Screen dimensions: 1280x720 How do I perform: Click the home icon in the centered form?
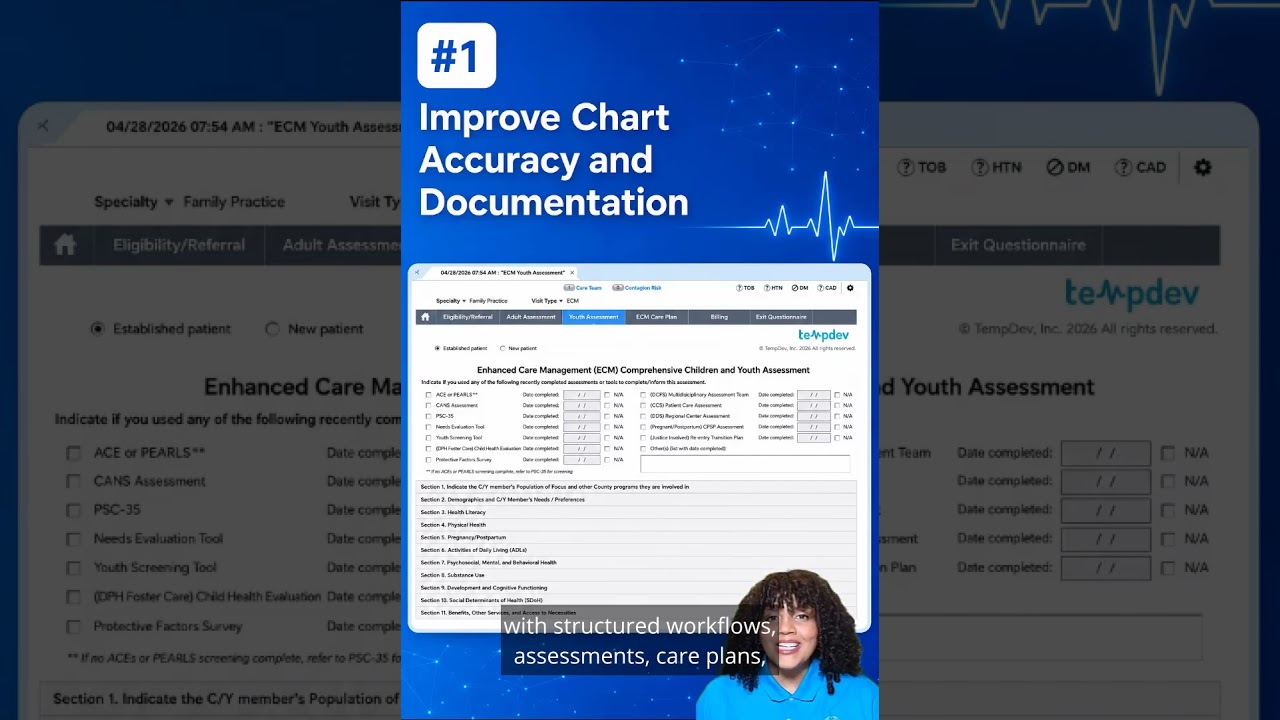click(x=425, y=317)
